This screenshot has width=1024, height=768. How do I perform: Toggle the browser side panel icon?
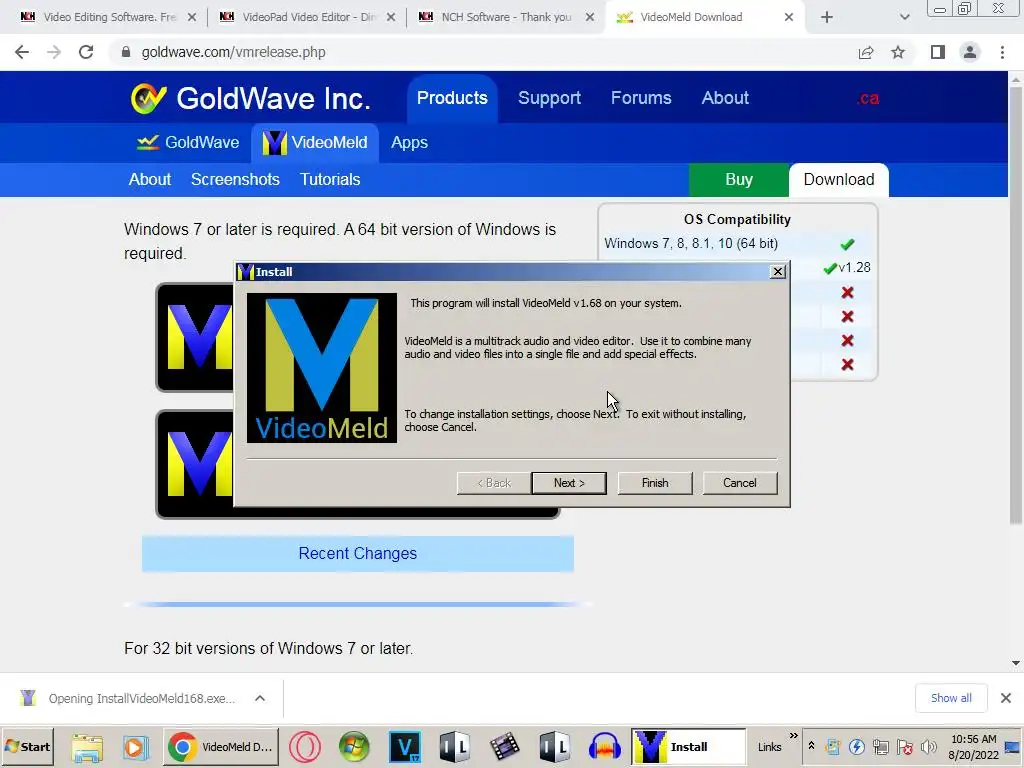(938, 52)
